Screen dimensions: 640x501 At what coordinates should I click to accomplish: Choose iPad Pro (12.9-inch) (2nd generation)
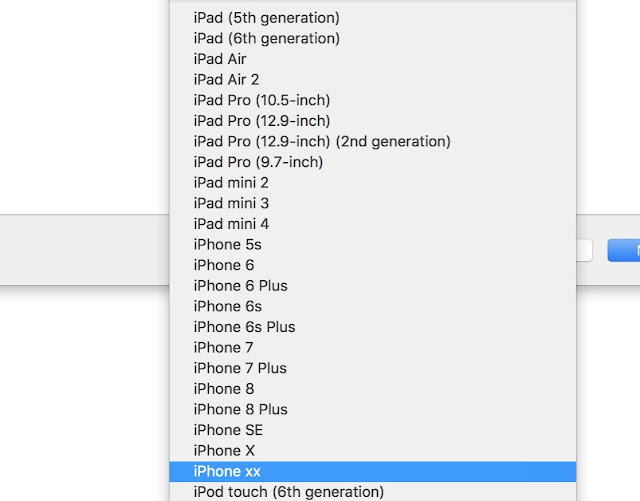click(x=372, y=142)
